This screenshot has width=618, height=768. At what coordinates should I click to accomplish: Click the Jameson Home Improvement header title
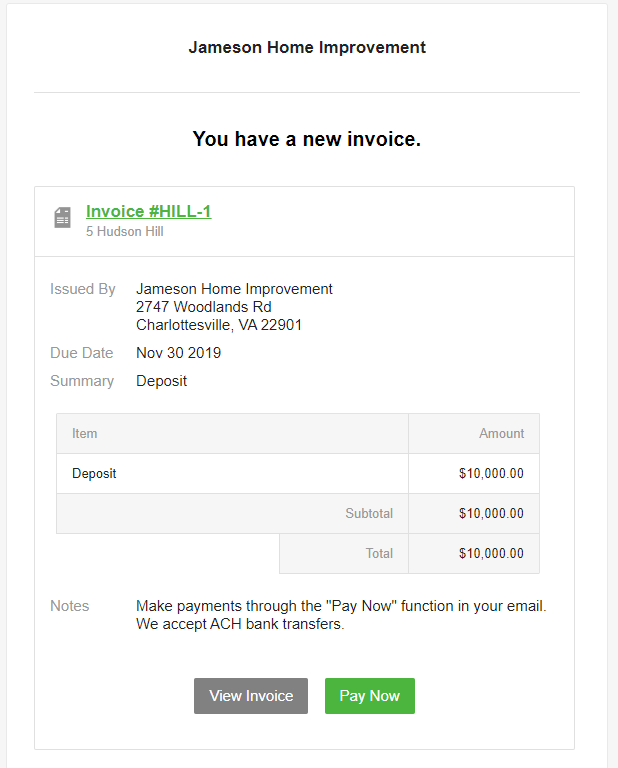coord(307,47)
